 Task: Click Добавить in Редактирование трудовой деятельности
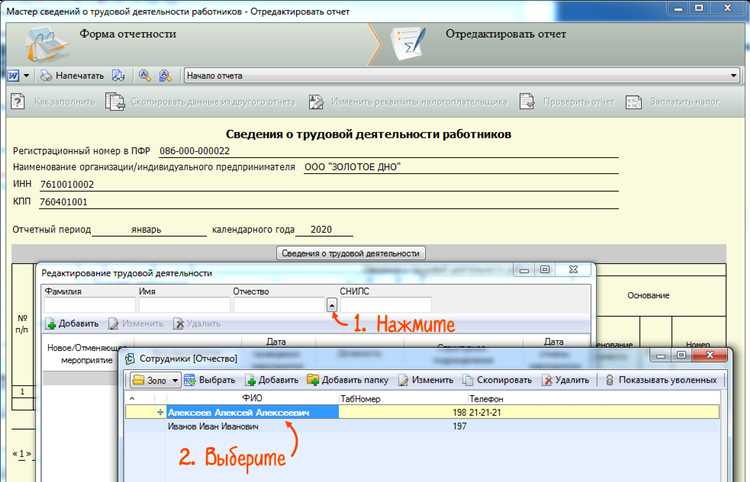(x=72, y=324)
